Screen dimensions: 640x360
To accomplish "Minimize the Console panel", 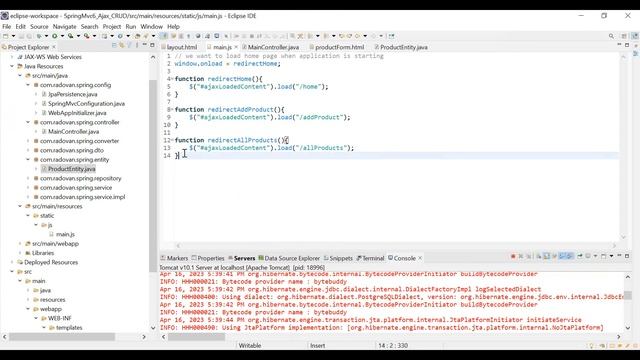I will pos(619,256).
